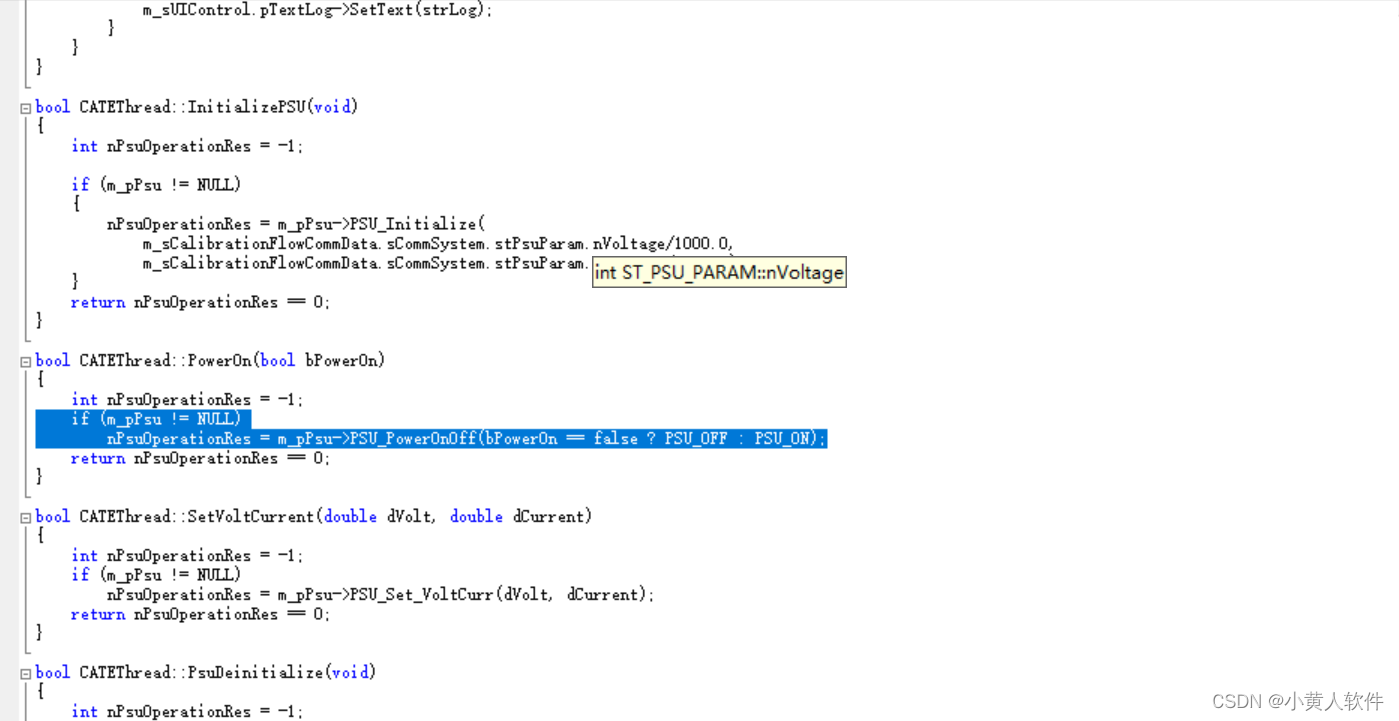
Task: Click 'return nPsuOperationRes == 0;' in PowerOn
Action: [x=200, y=458]
